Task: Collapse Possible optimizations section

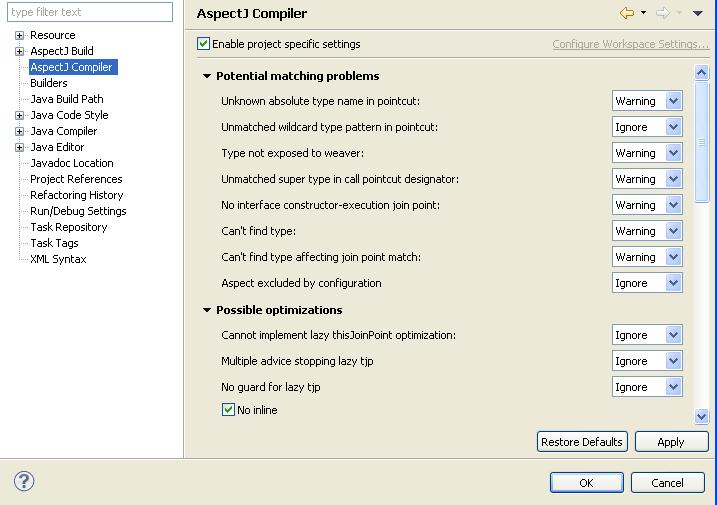Action: point(207,310)
